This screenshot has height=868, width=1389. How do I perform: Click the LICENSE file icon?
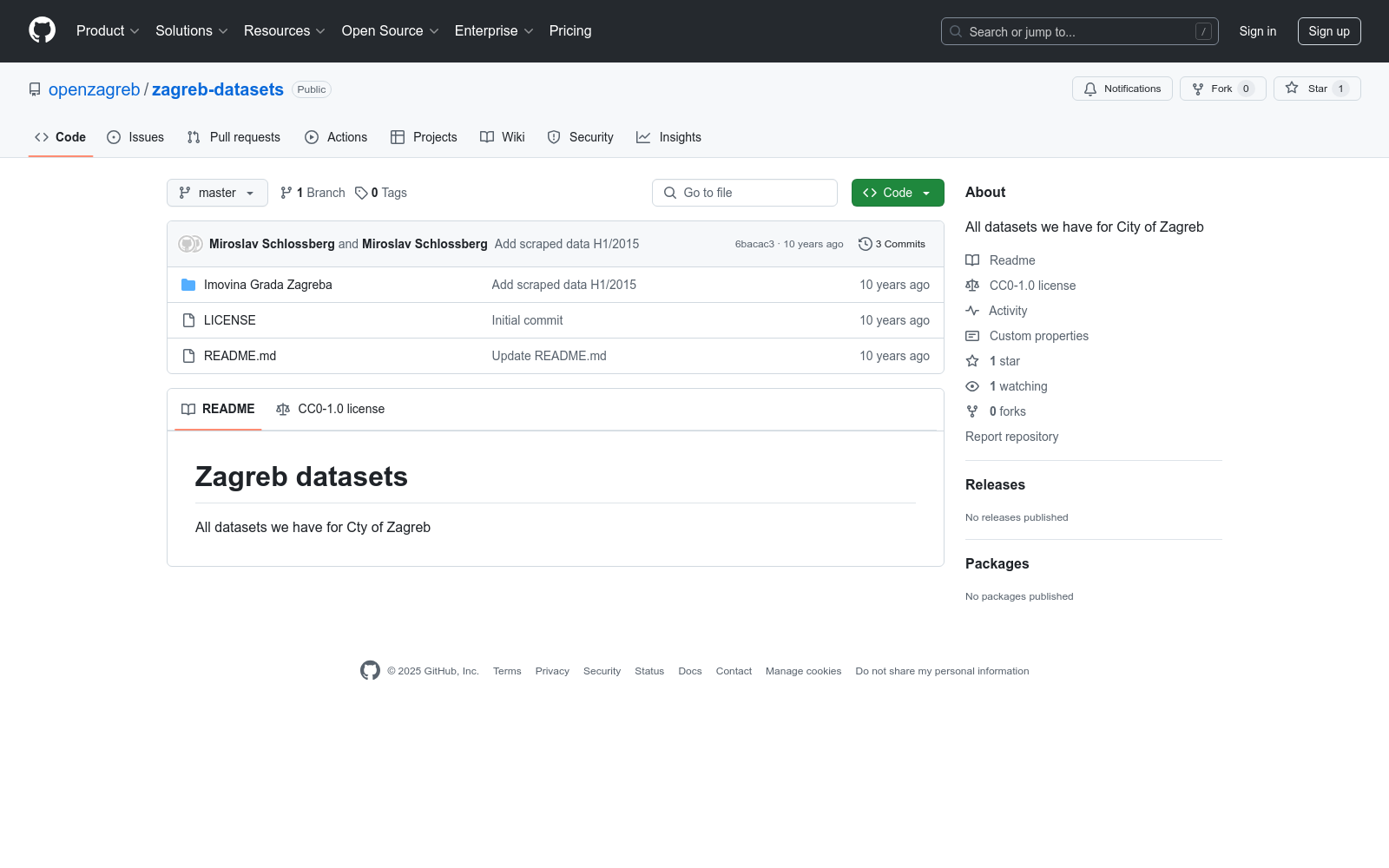click(188, 320)
